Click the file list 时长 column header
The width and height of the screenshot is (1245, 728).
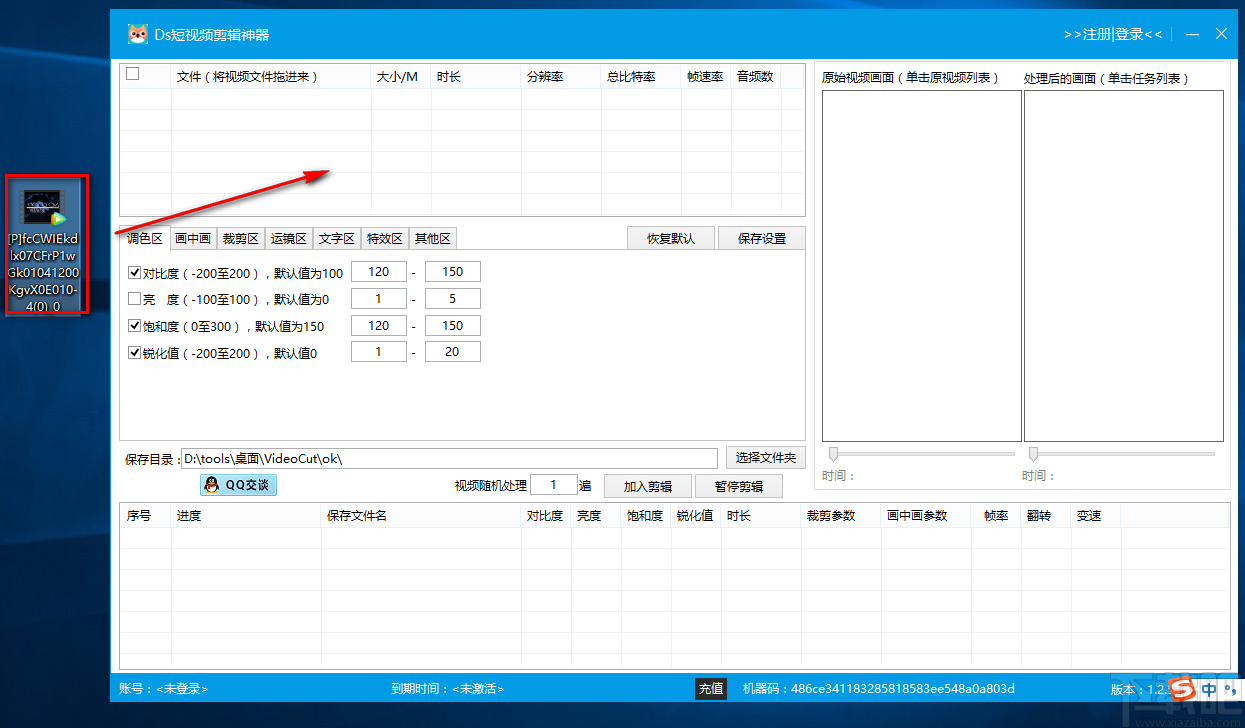(x=476, y=76)
